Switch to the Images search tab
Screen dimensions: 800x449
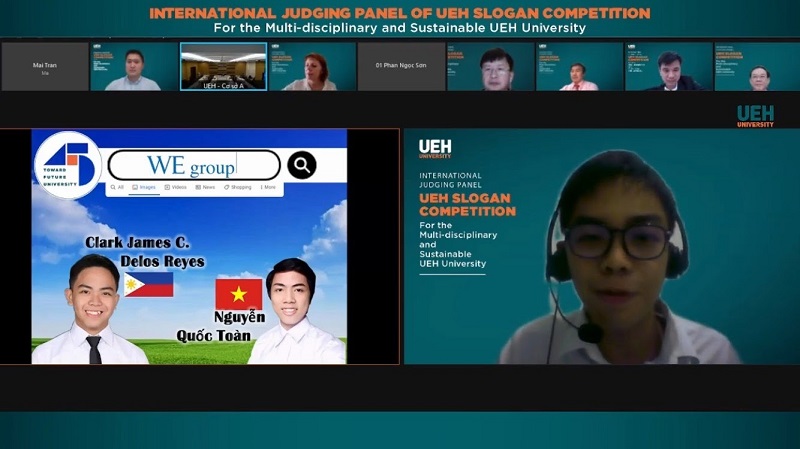tap(144, 187)
